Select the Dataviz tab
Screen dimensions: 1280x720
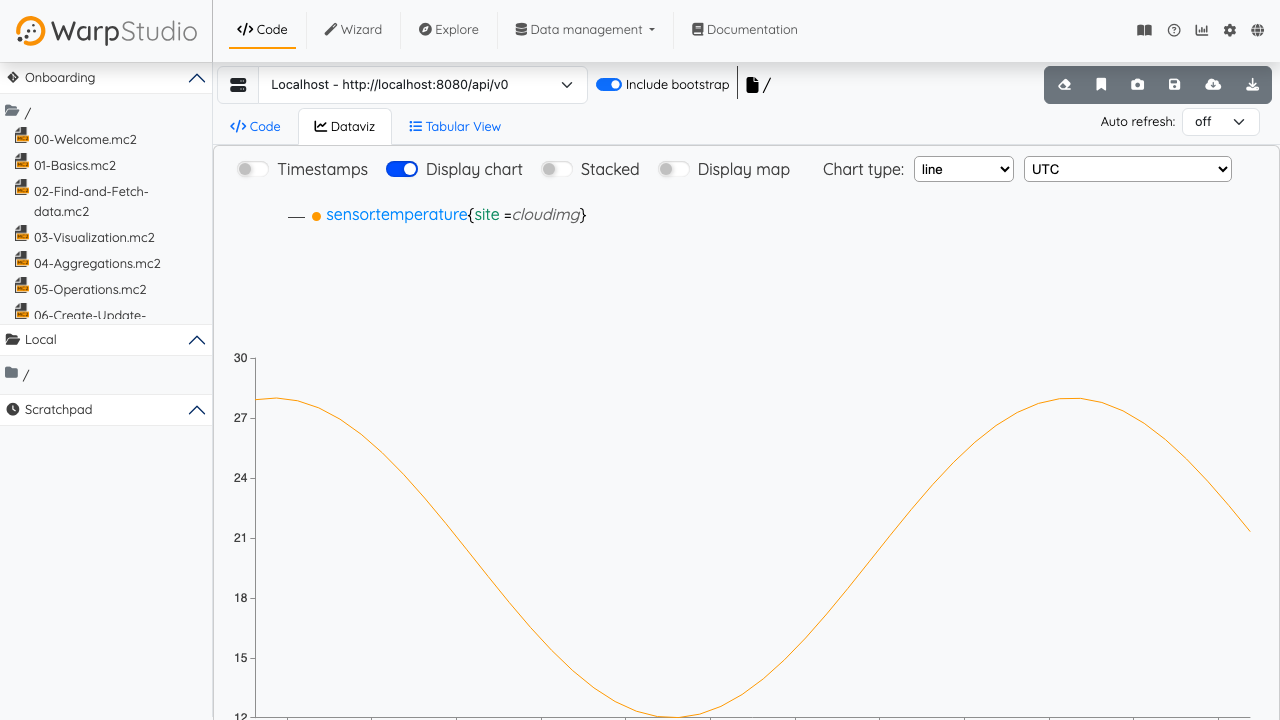pyautogui.click(x=345, y=127)
